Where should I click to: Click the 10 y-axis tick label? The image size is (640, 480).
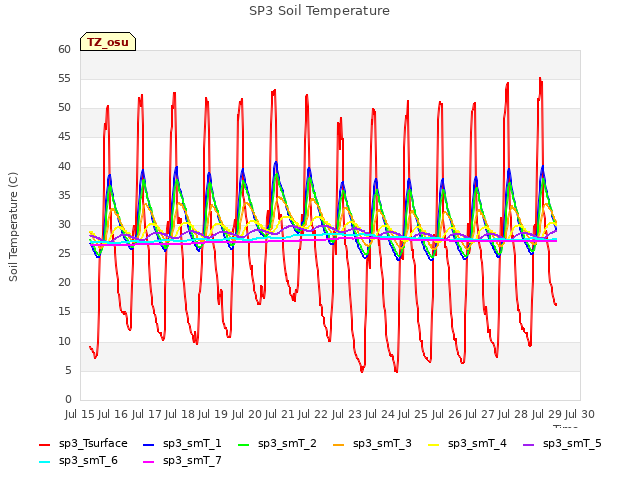[x=64, y=342]
